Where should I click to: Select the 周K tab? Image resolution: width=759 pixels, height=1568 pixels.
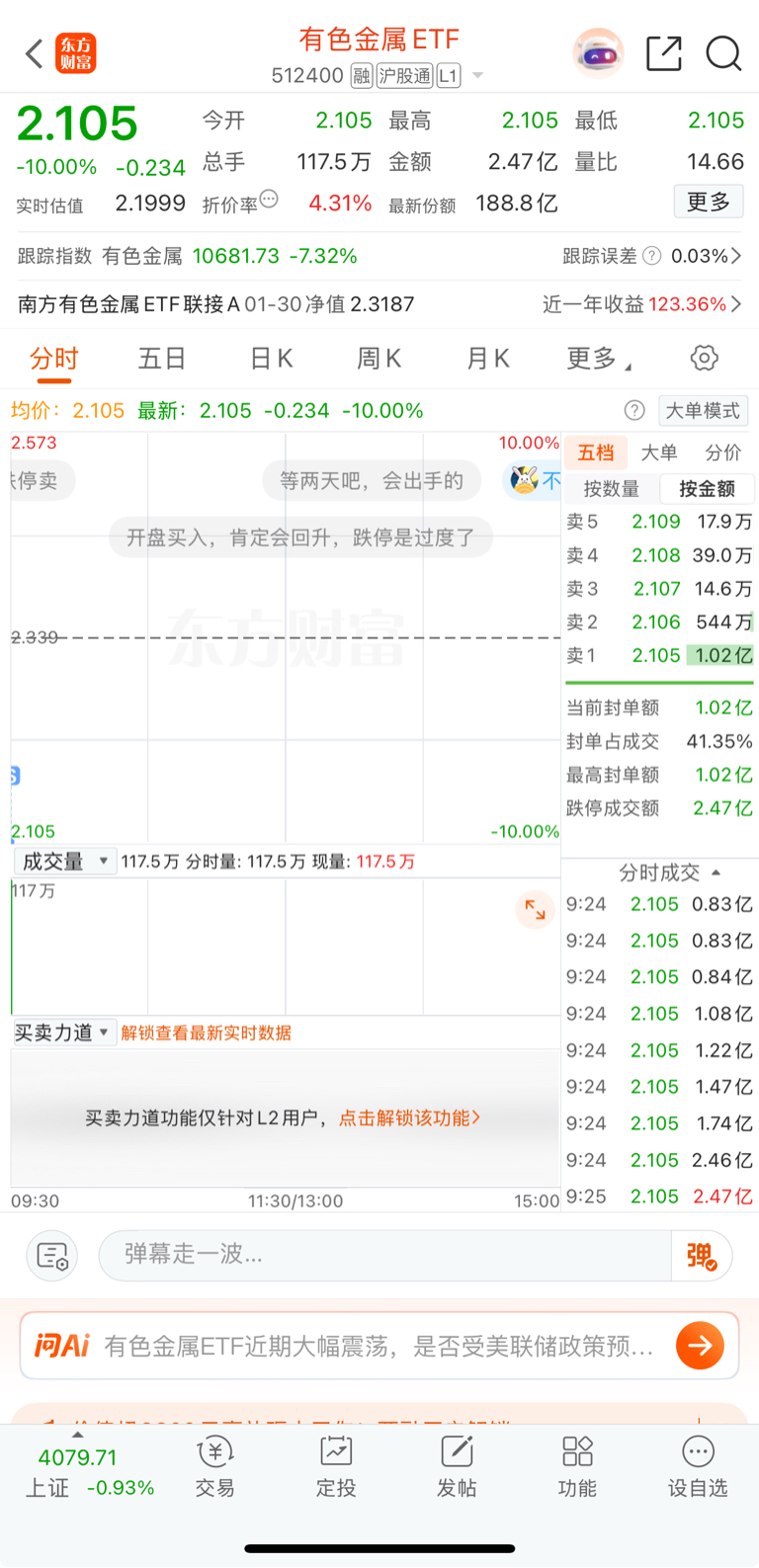pyautogui.click(x=379, y=359)
